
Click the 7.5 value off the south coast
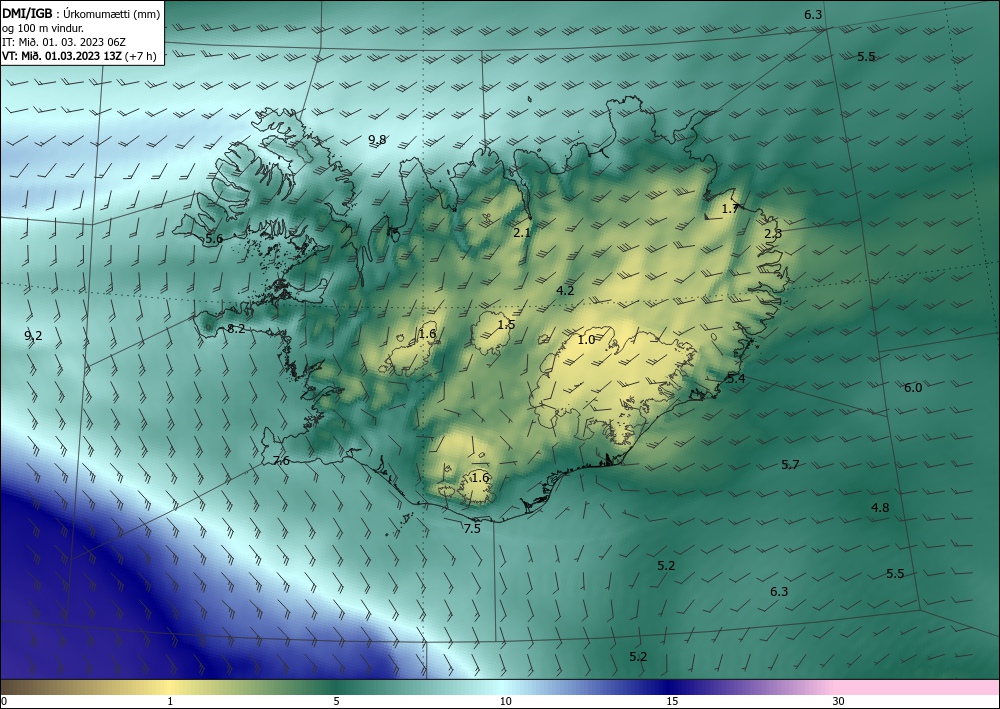[x=472, y=529]
